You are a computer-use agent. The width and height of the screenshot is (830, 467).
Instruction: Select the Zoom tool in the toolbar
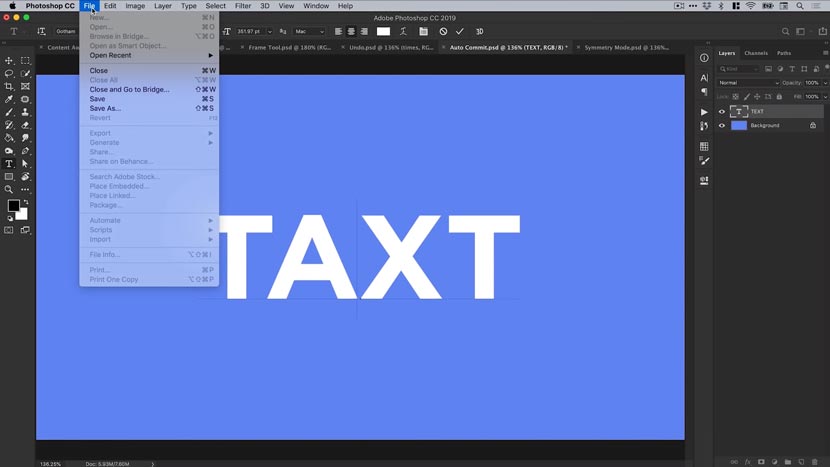9,189
